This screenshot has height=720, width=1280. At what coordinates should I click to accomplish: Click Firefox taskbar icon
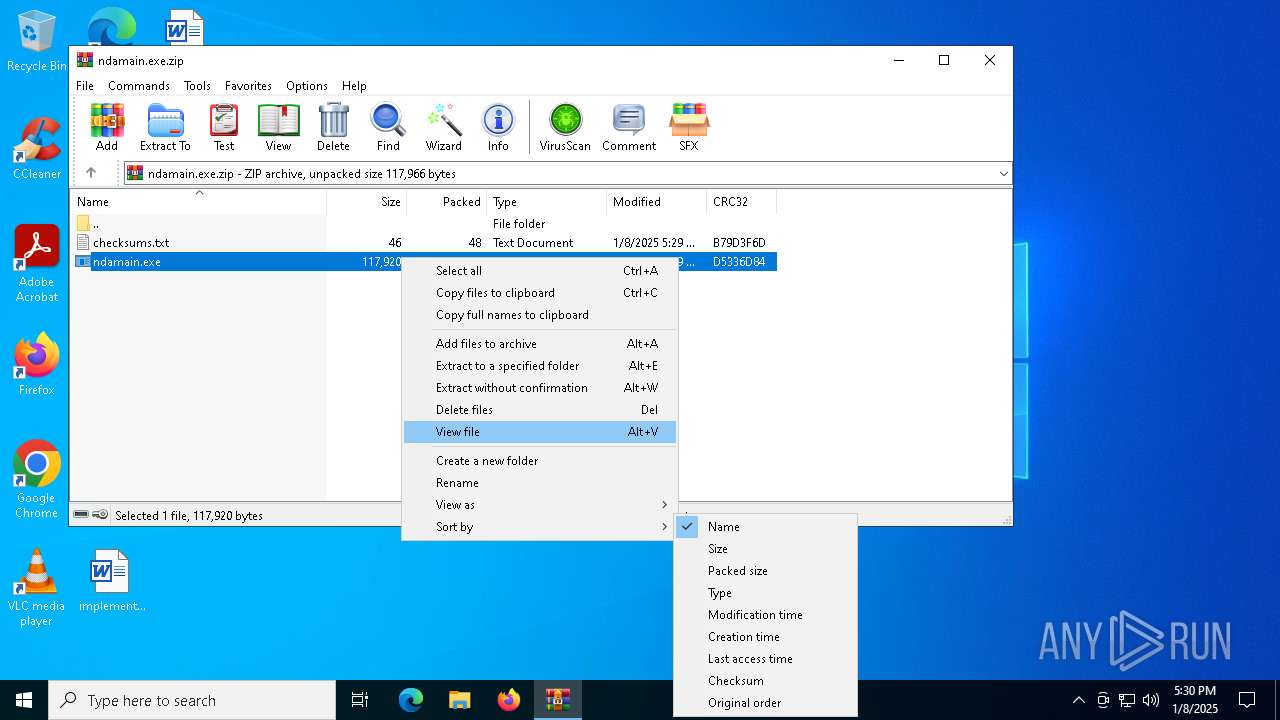click(509, 700)
